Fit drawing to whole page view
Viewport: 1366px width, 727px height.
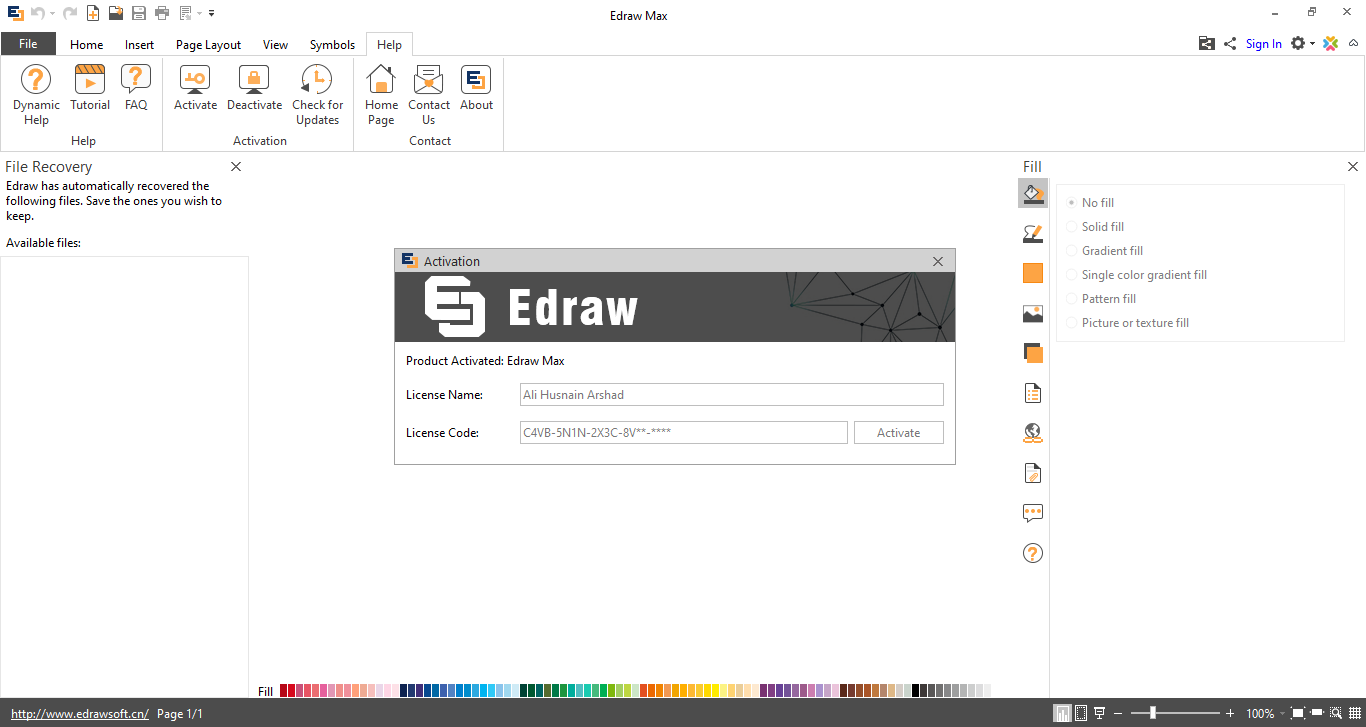(1297, 713)
